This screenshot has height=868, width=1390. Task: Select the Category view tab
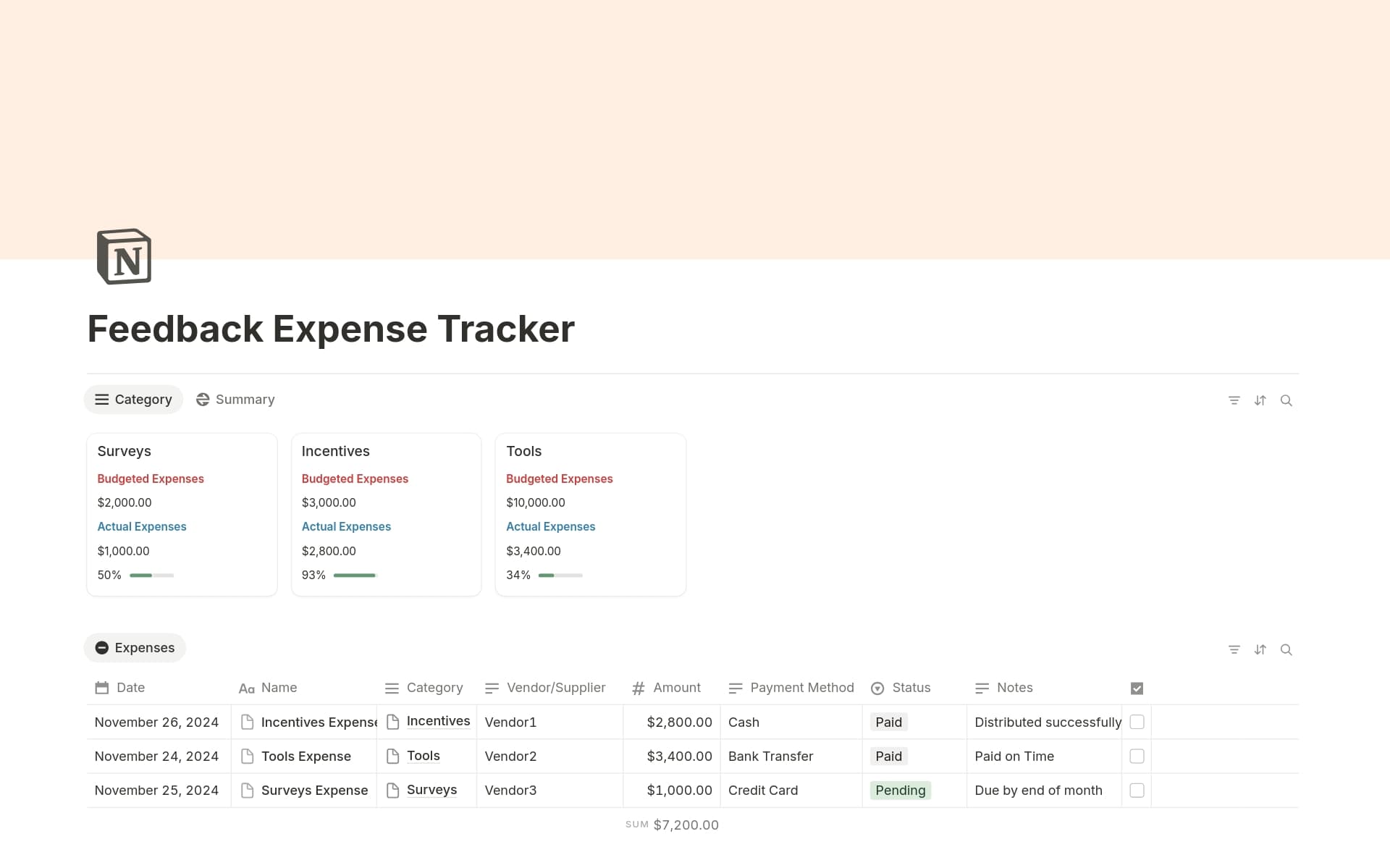click(133, 399)
